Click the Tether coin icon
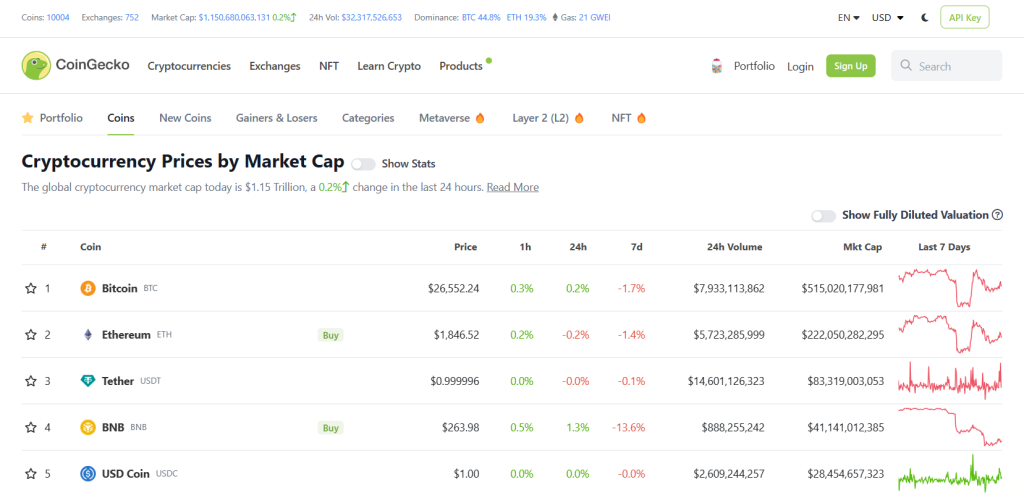 coord(88,381)
